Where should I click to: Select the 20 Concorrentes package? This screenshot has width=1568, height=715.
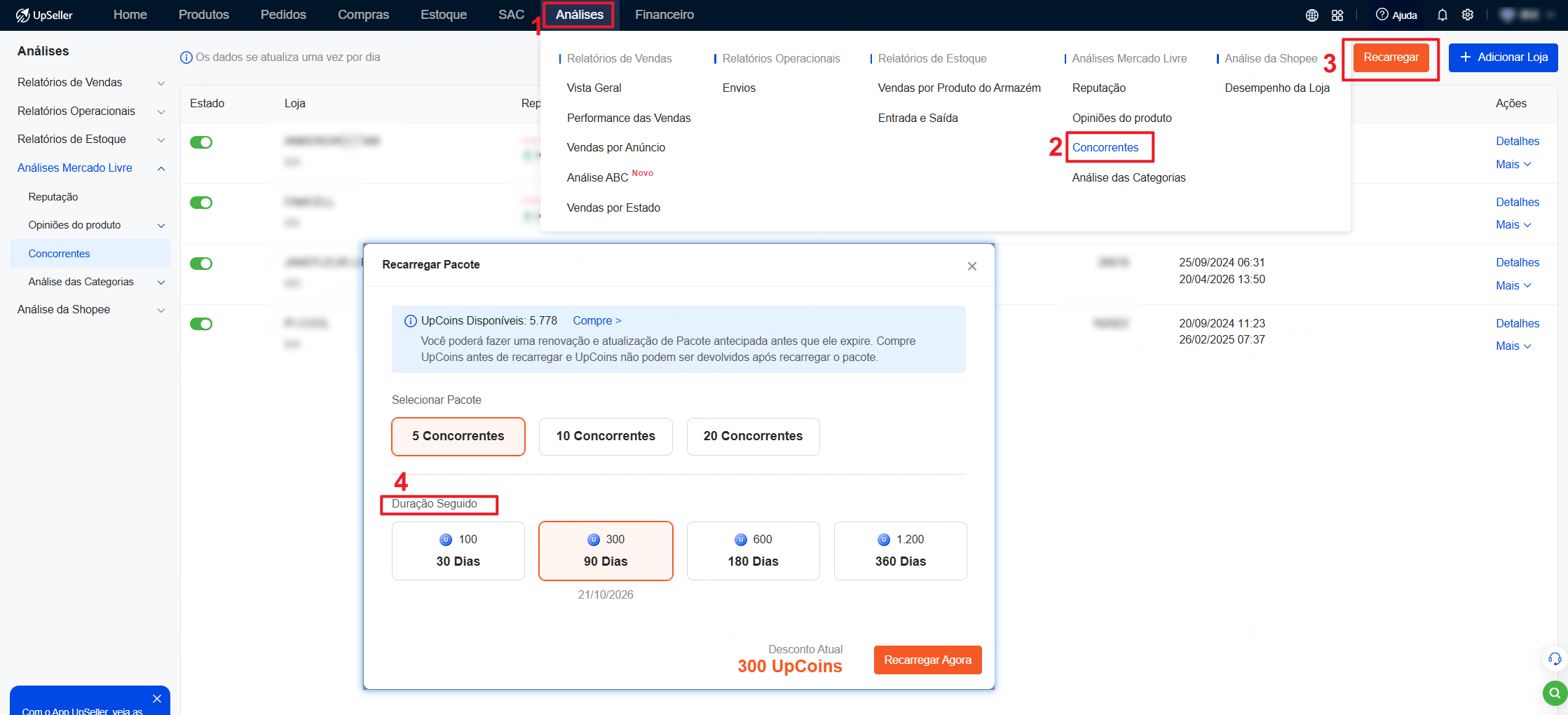pos(754,436)
